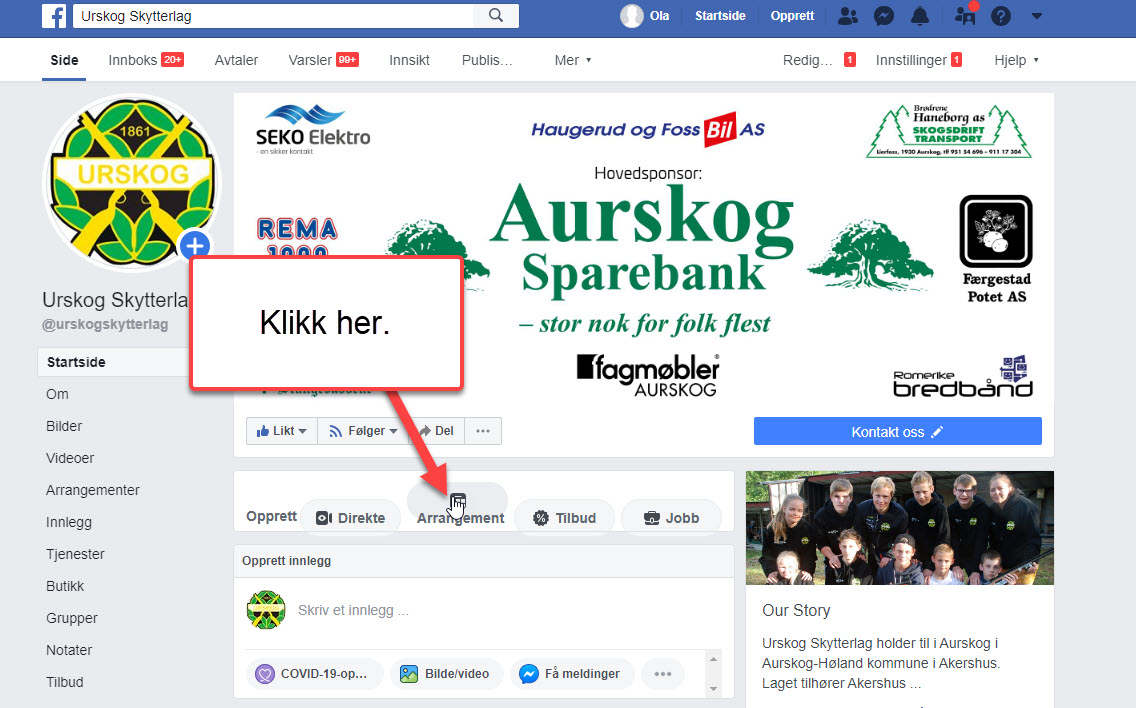This screenshot has height=708, width=1136.
Task: Click the Arrangement calendar icon
Action: coord(457,500)
